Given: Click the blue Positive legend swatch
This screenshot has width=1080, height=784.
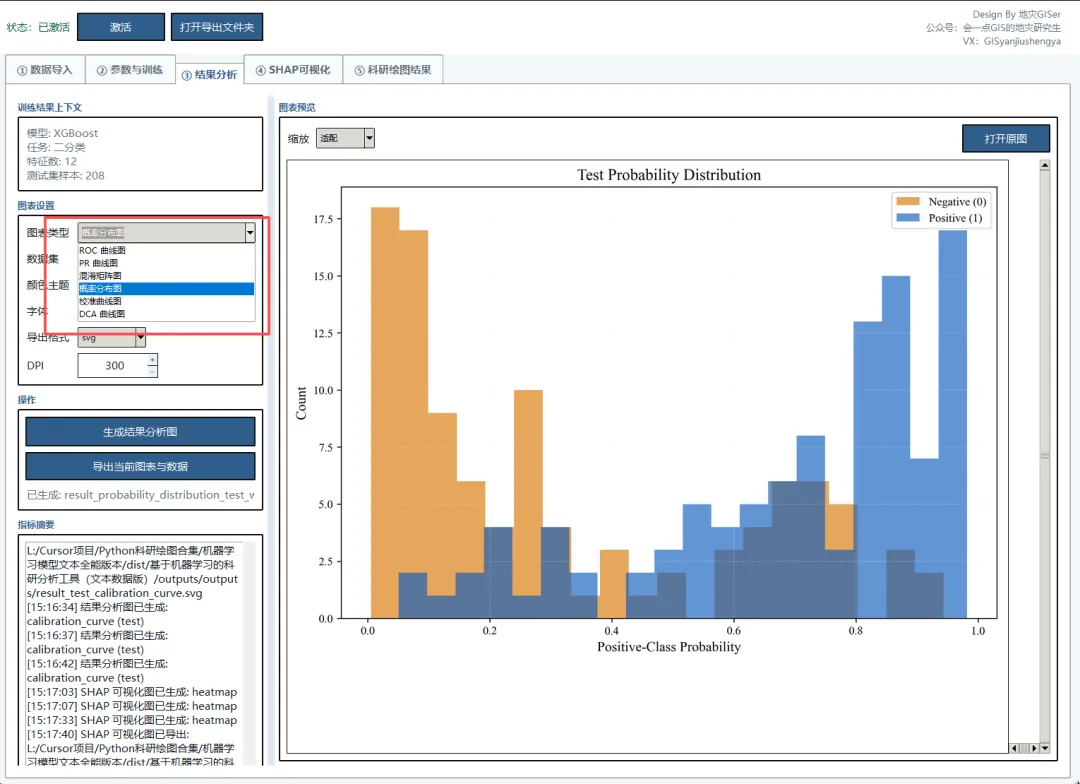Looking at the screenshot, I should 908,218.
